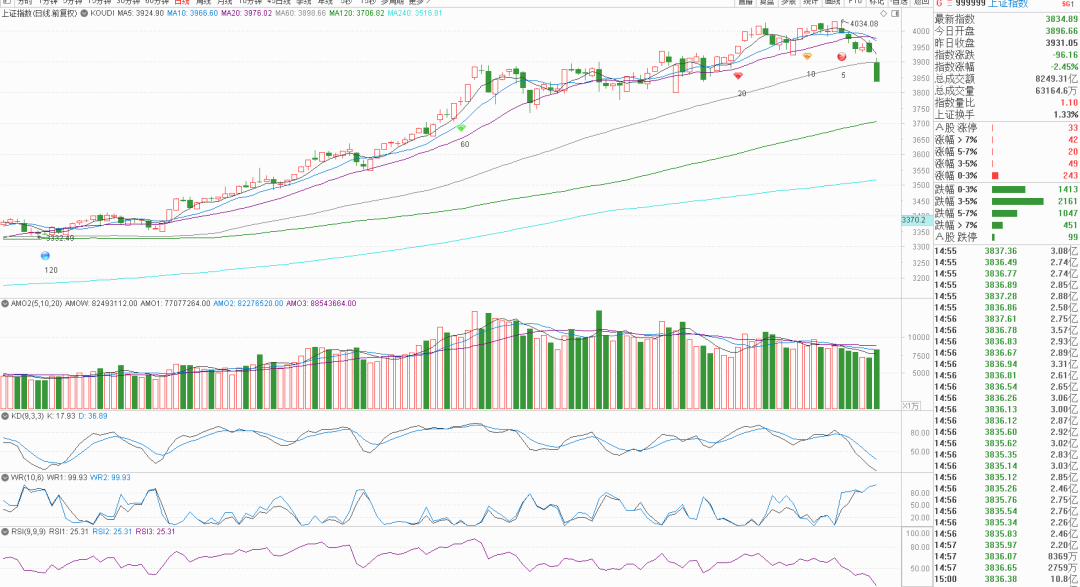Image resolution: width=1080 pixels, height=587 pixels.
Task: Open the KD indicator dropdown circle icon
Action: point(6,416)
